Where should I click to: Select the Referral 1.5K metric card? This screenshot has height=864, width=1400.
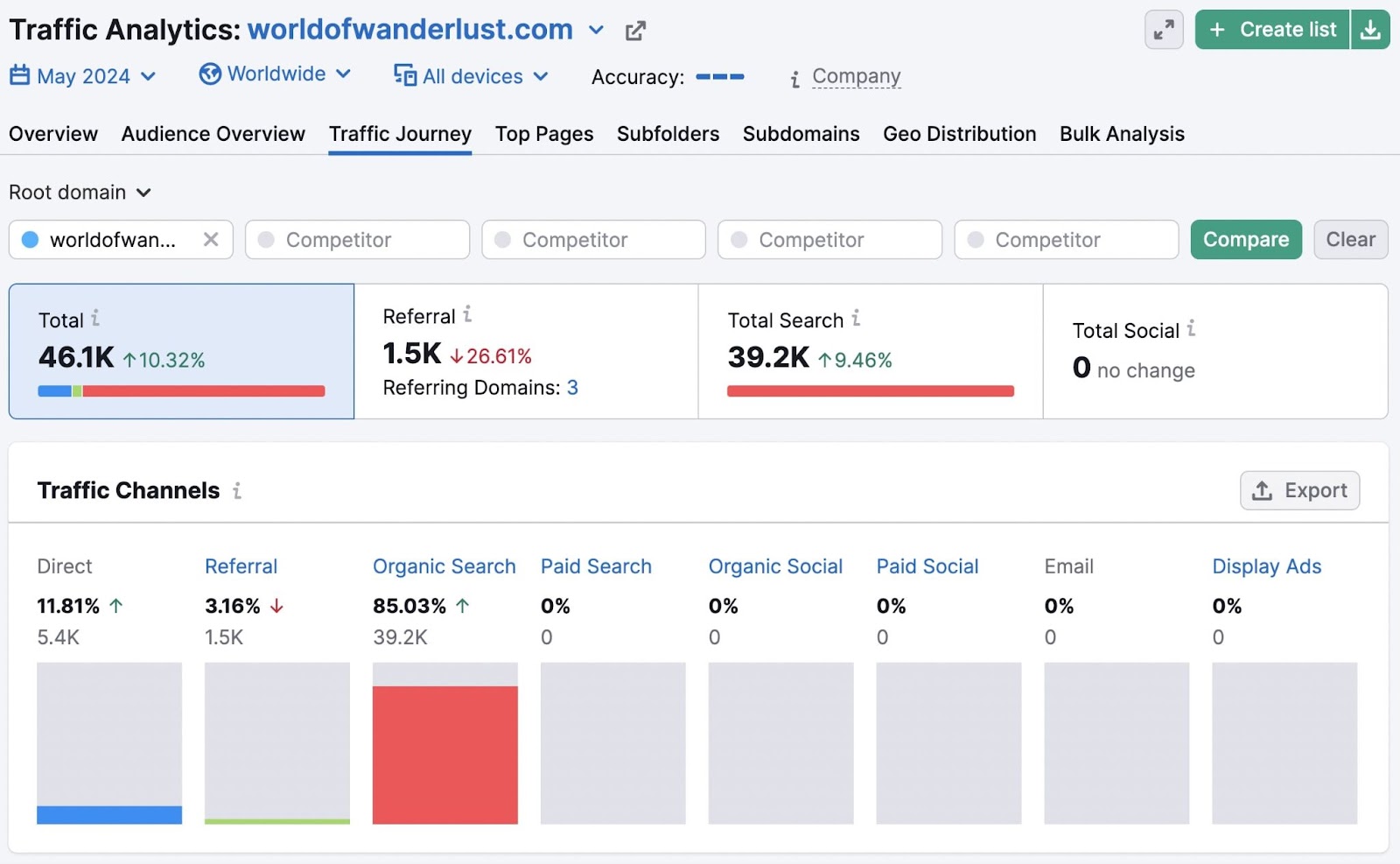pos(526,351)
